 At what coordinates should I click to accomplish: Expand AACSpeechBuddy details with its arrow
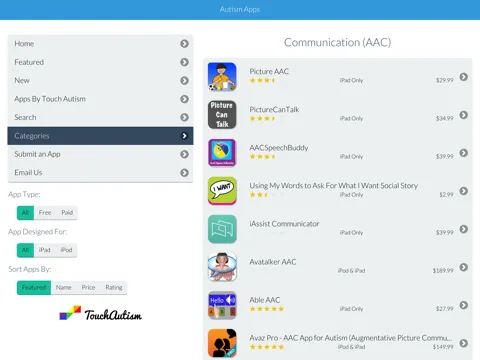[x=464, y=153]
